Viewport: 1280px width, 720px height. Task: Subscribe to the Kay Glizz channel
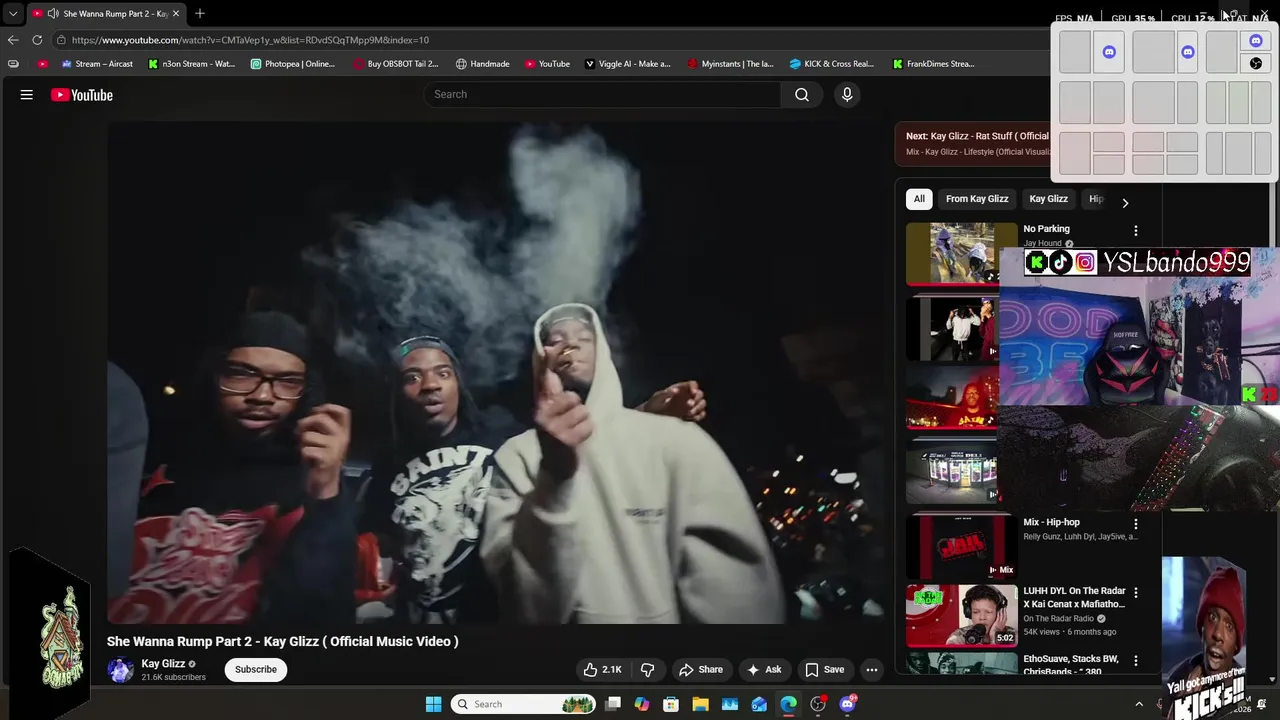pyautogui.click(x=256, y=670)
